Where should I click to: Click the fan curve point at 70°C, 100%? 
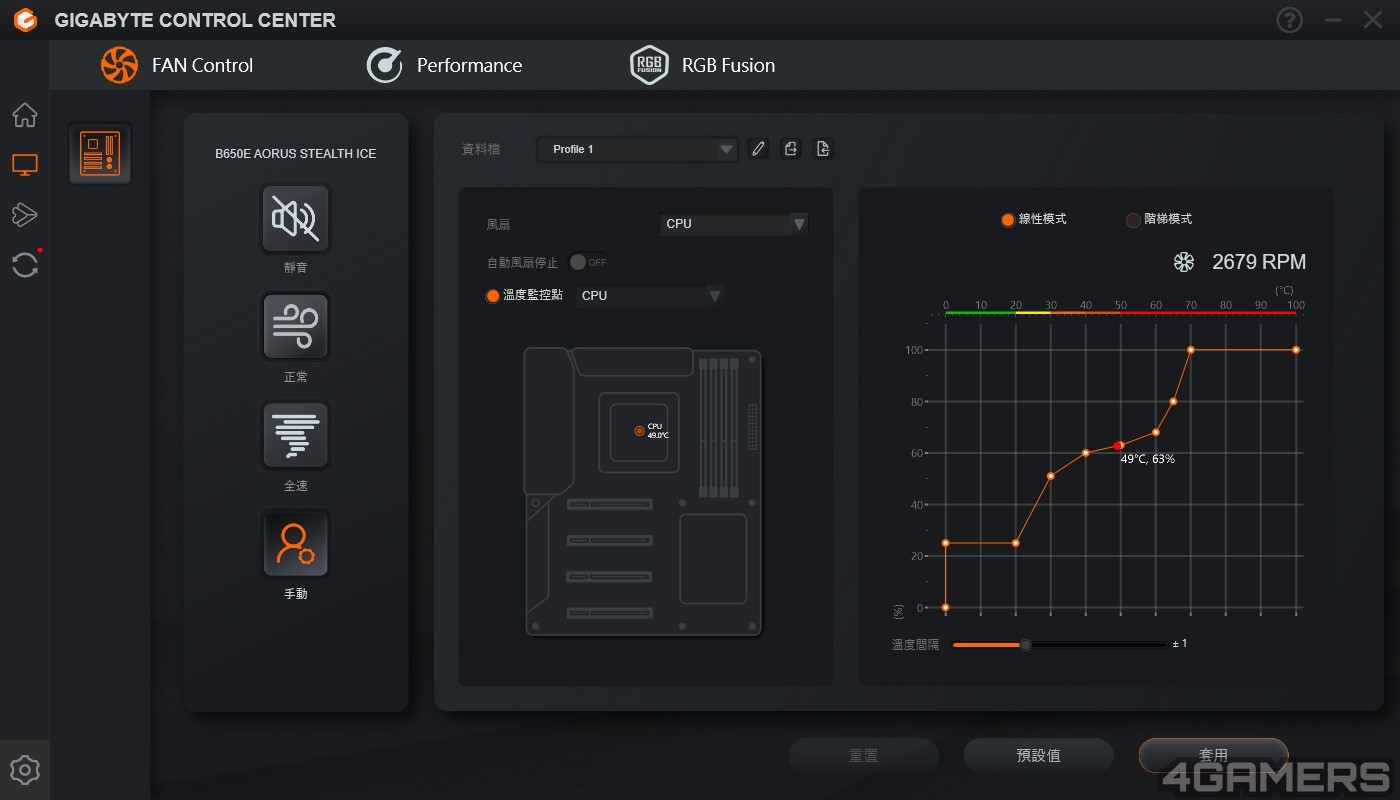tap(1191, 350)
